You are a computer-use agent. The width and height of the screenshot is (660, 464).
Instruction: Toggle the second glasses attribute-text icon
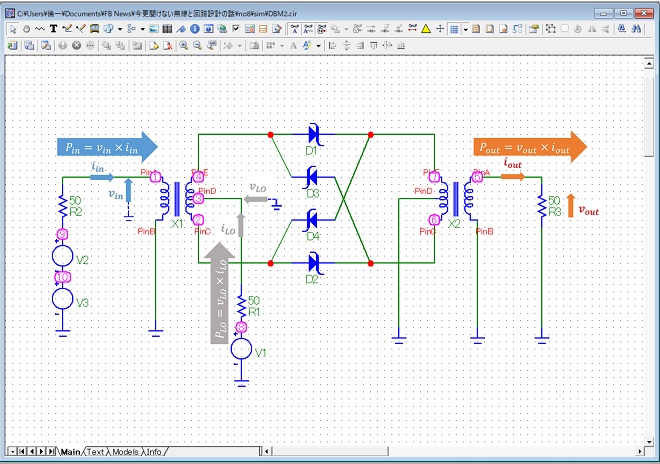pos(309,29)
